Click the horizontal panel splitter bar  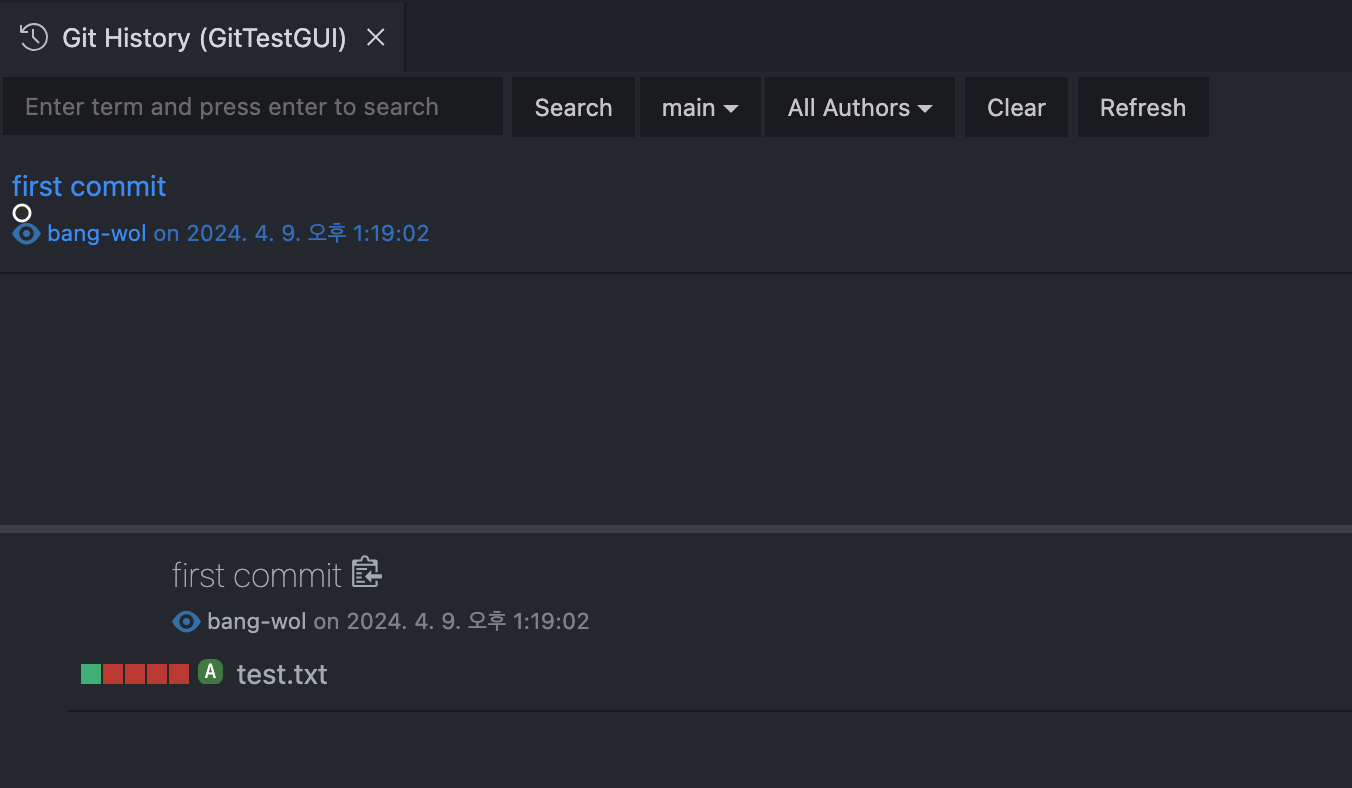676,528
